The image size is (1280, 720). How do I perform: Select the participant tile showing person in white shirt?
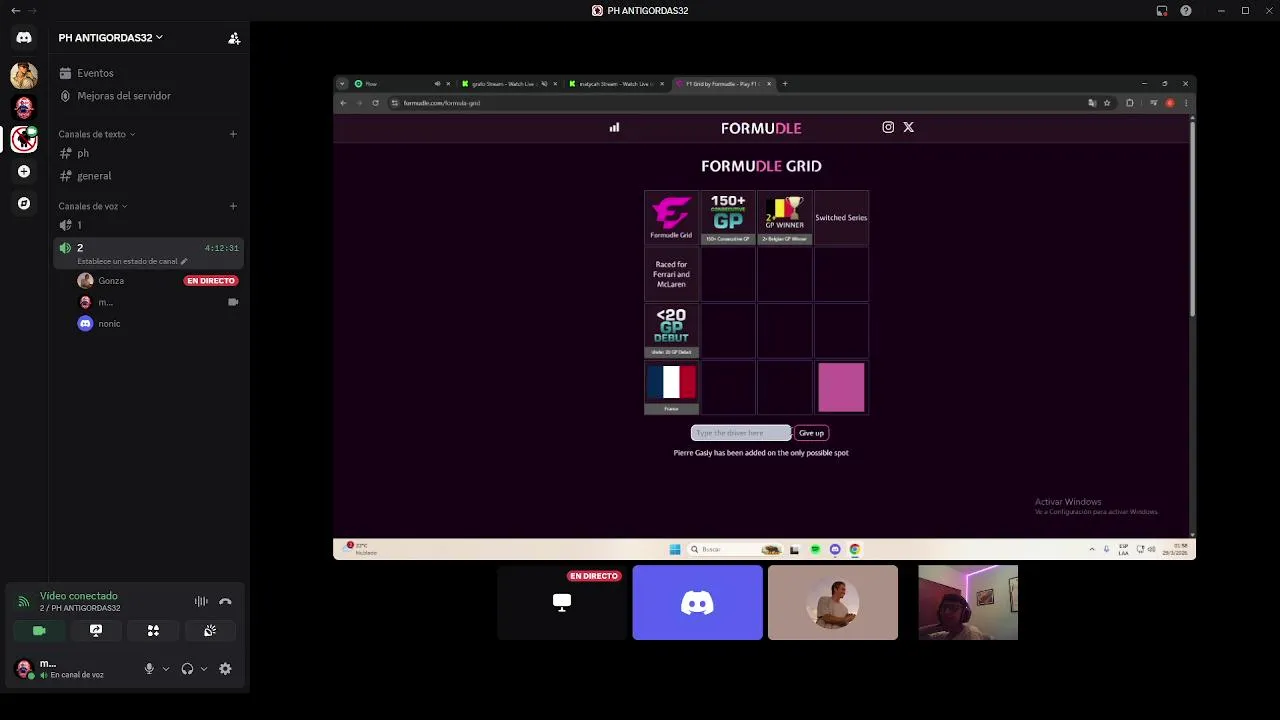point(833,602)
